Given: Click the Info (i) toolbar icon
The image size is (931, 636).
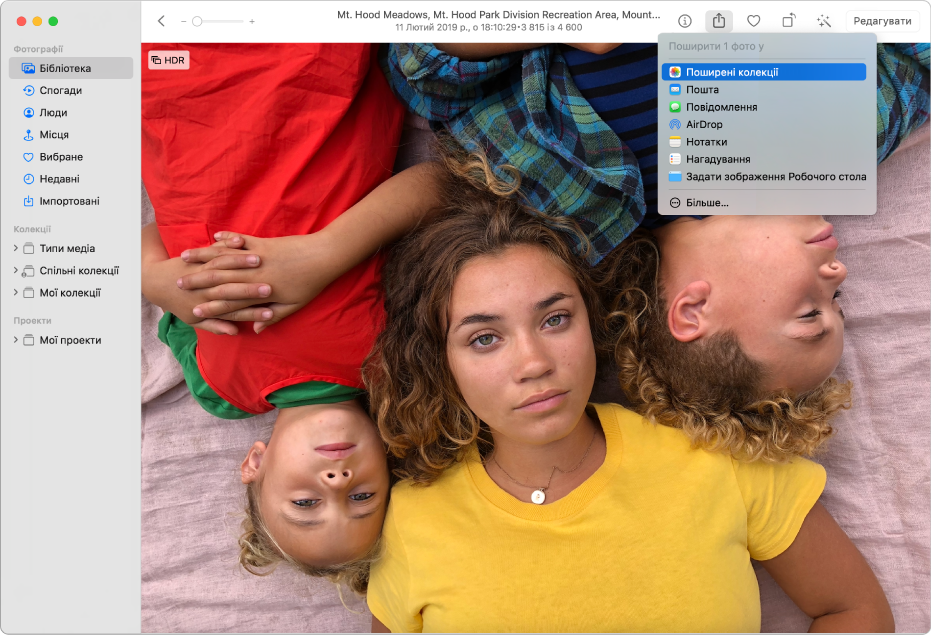Looking at the screenshot, I should coord(685,21).
